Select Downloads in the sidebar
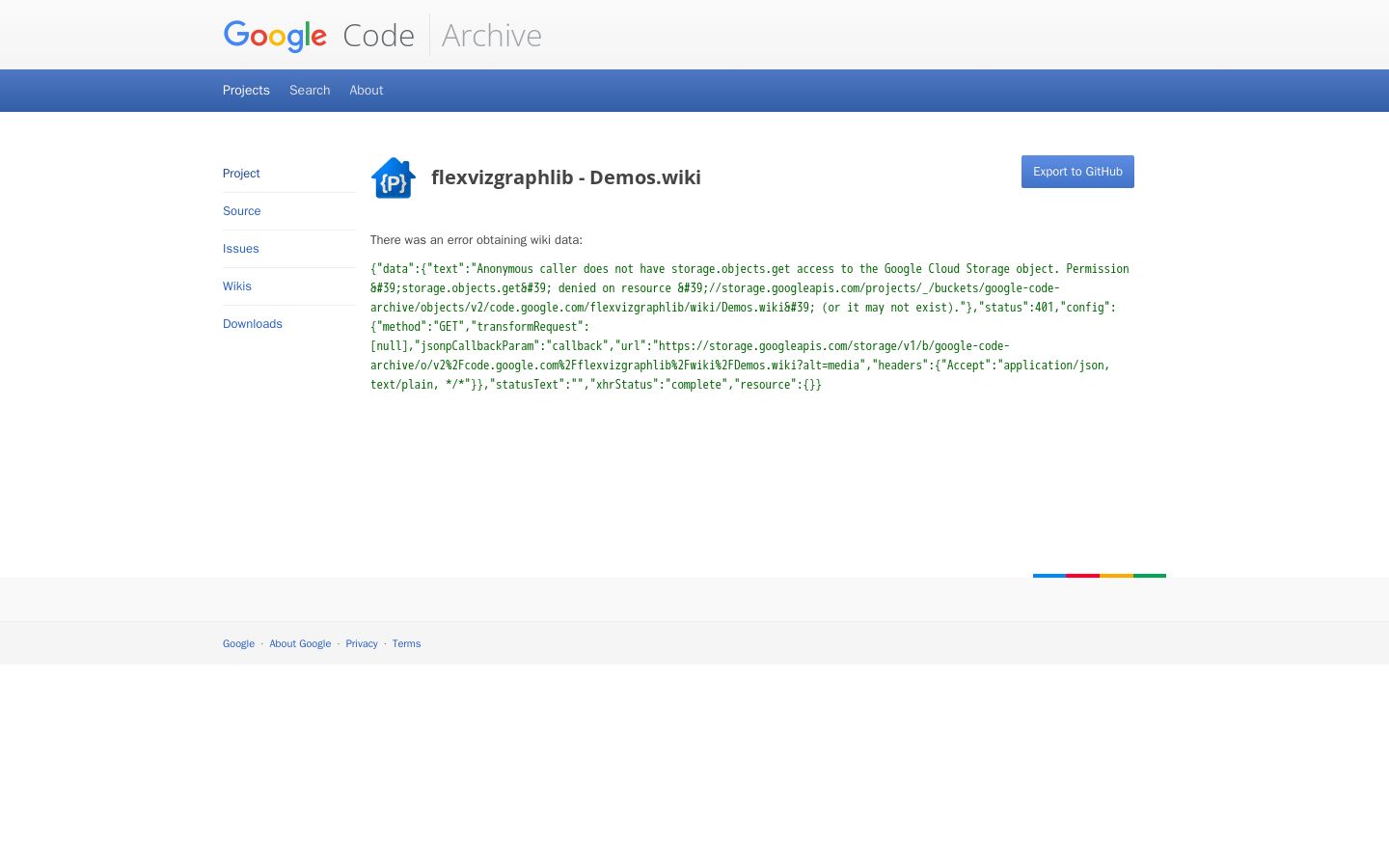Screen dimensions: 1389x868 coord(253,324)
